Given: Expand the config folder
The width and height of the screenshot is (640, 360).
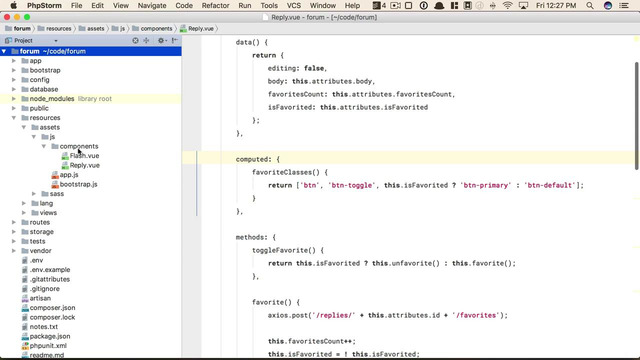Looking at the screenshot, I should (x=14, y=80).
